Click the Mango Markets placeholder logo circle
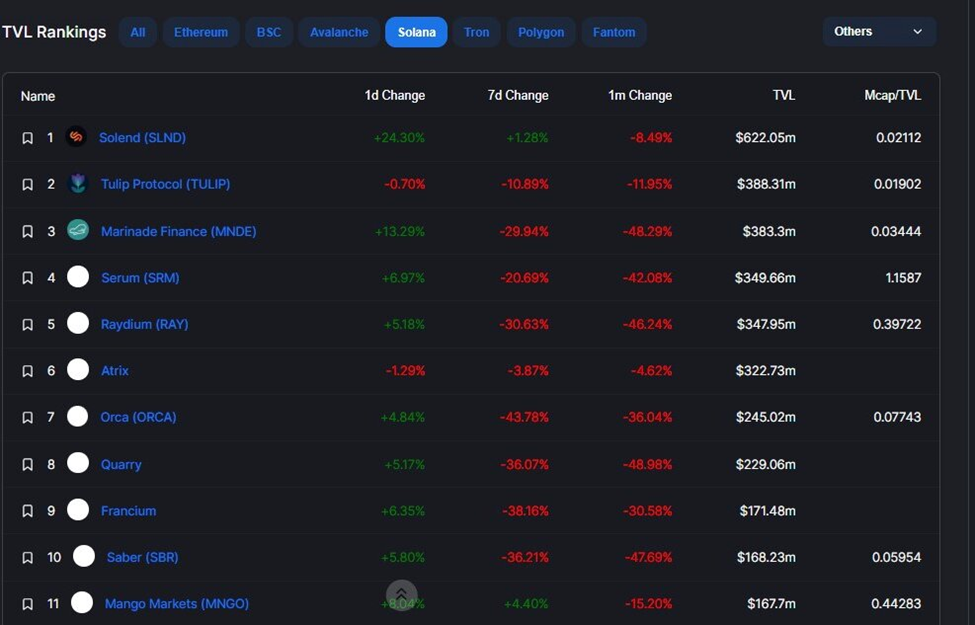This screenshot has width=975, height=625. pyautogui.click(x=82, y=603)
